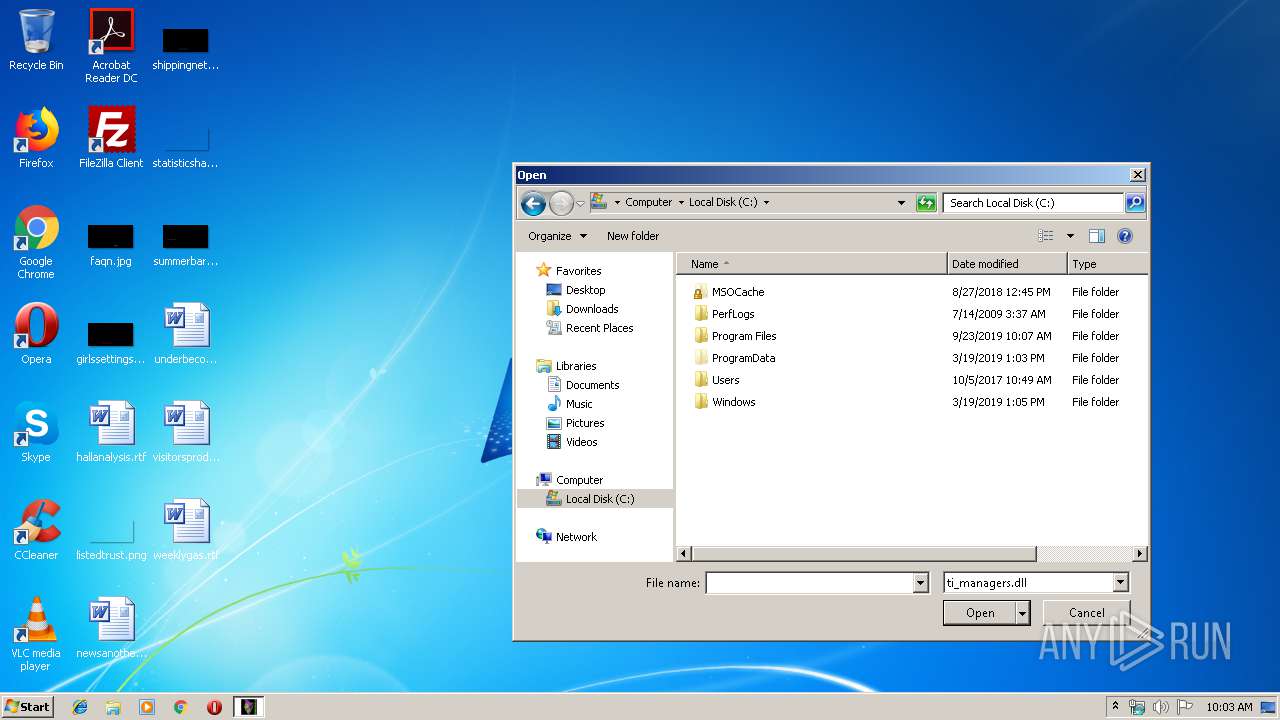Open Recycle Bin on desktop
The width and height of the screenshot is (1280, 720).
pos(36,40)
